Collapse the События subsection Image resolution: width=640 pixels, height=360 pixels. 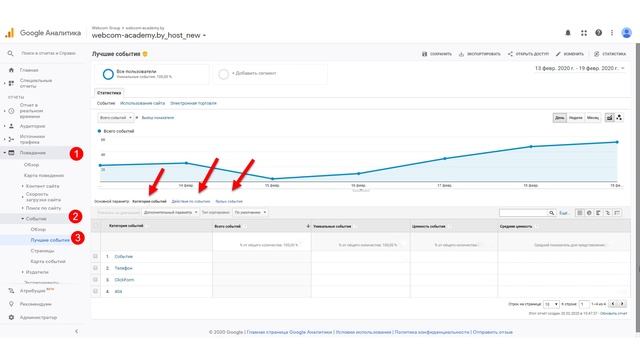[x=22, y=219]
